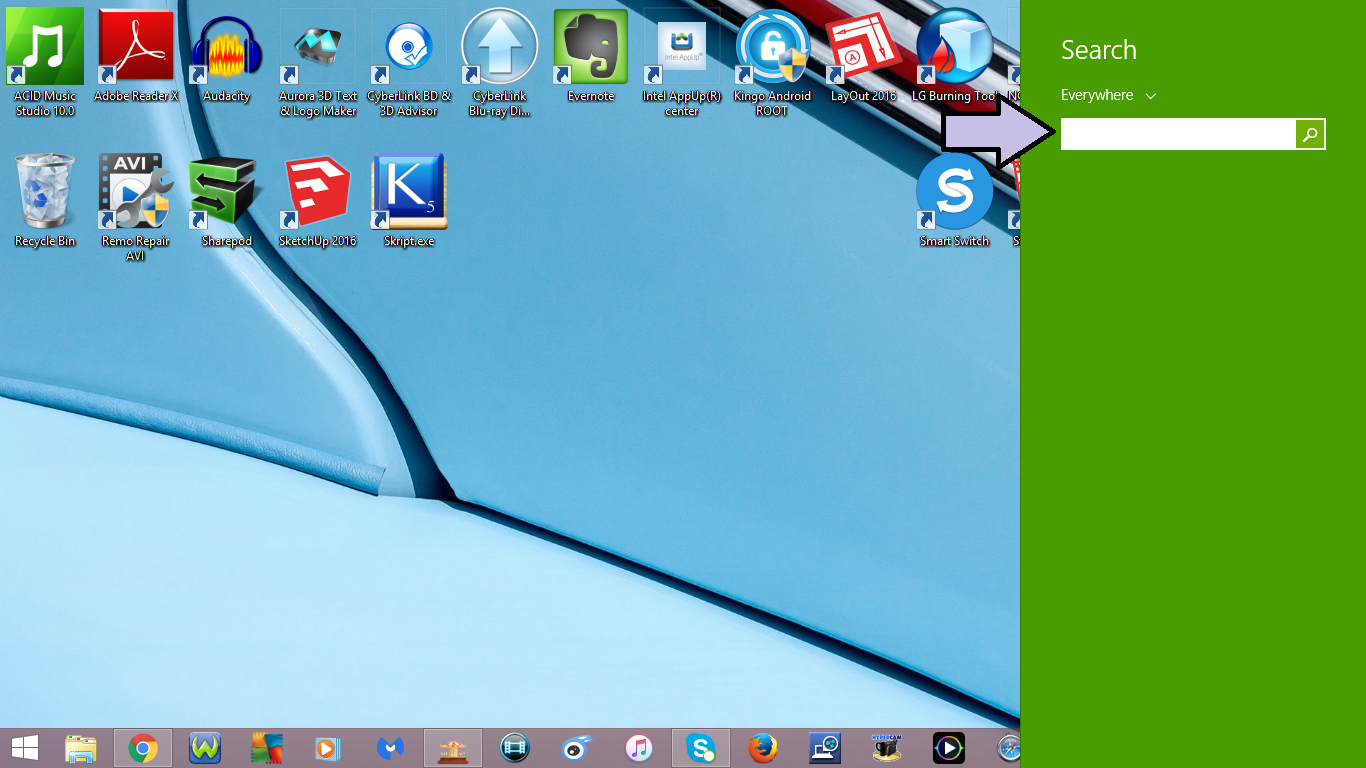Click the magnifier search button

[x=1310, y=134]
